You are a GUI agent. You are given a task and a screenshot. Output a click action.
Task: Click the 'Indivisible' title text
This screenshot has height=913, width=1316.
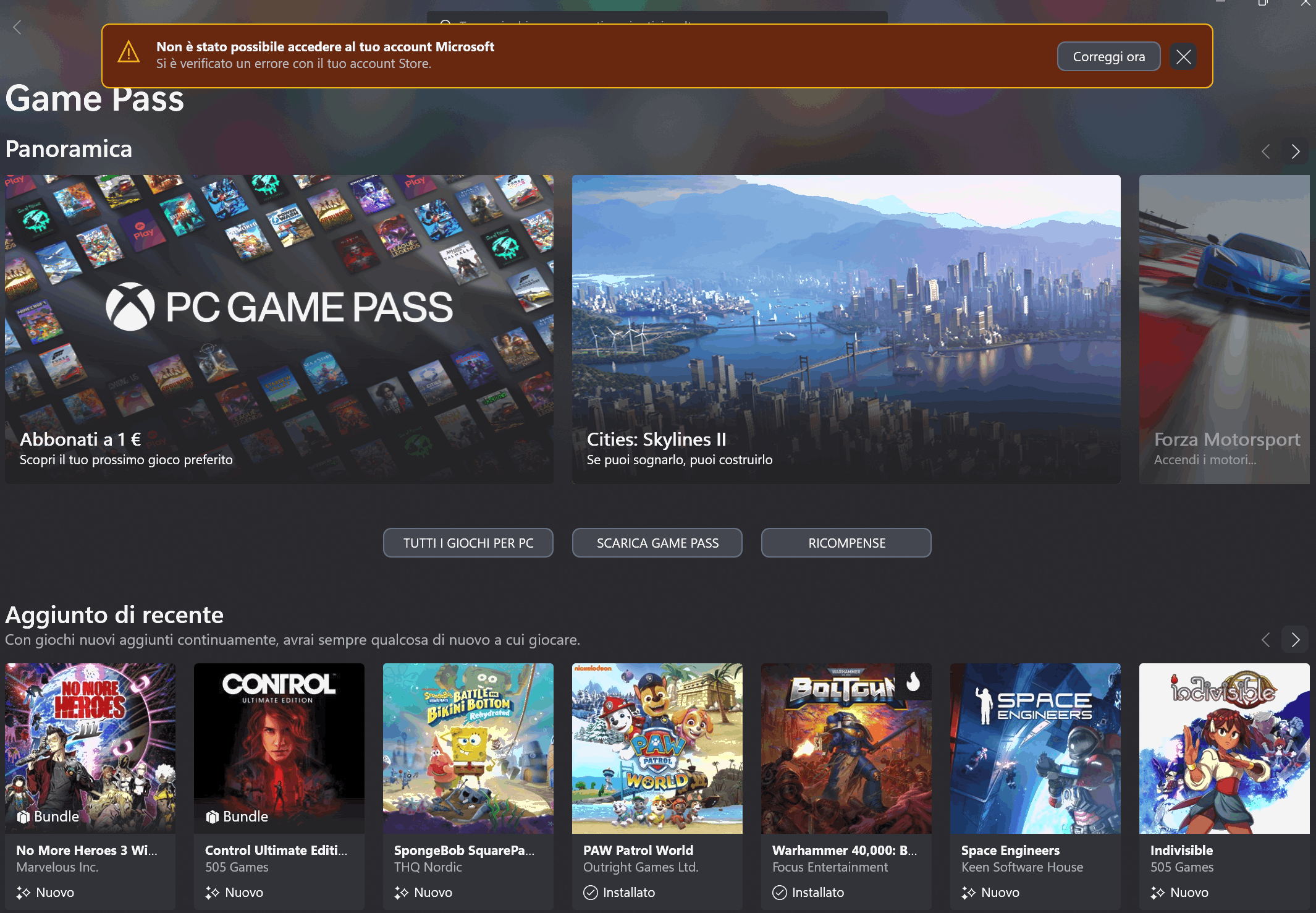pyautogui.click(x=1181, y=851)
